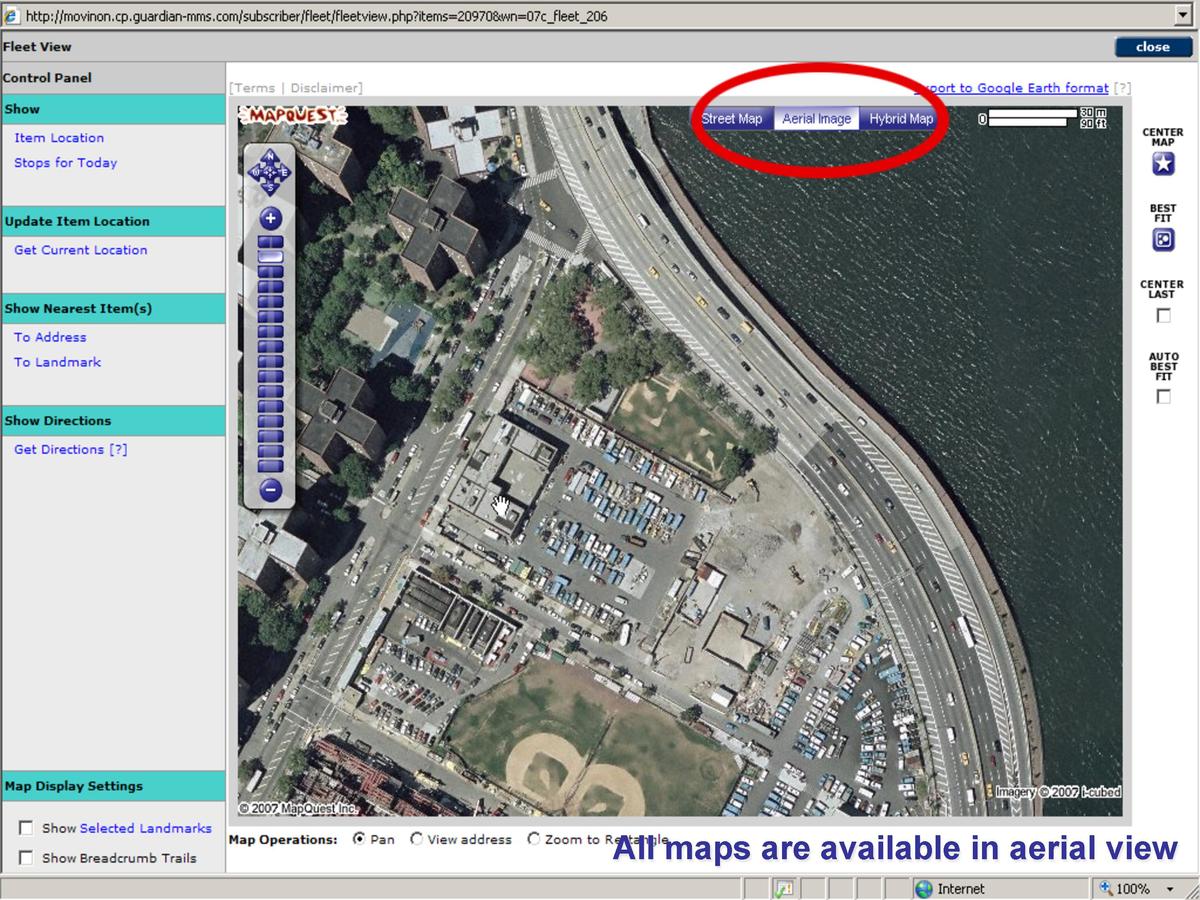Click the Internet zone globe icon
The image size is (1200, 900).
click(x=924, y=889)
